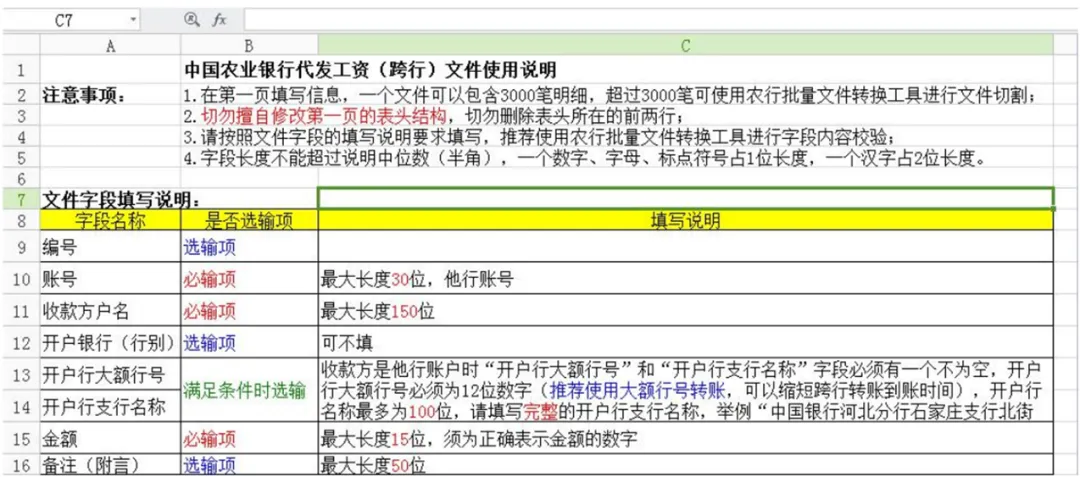Click the empty C9 cell in 编号 row

coord(685,247)
